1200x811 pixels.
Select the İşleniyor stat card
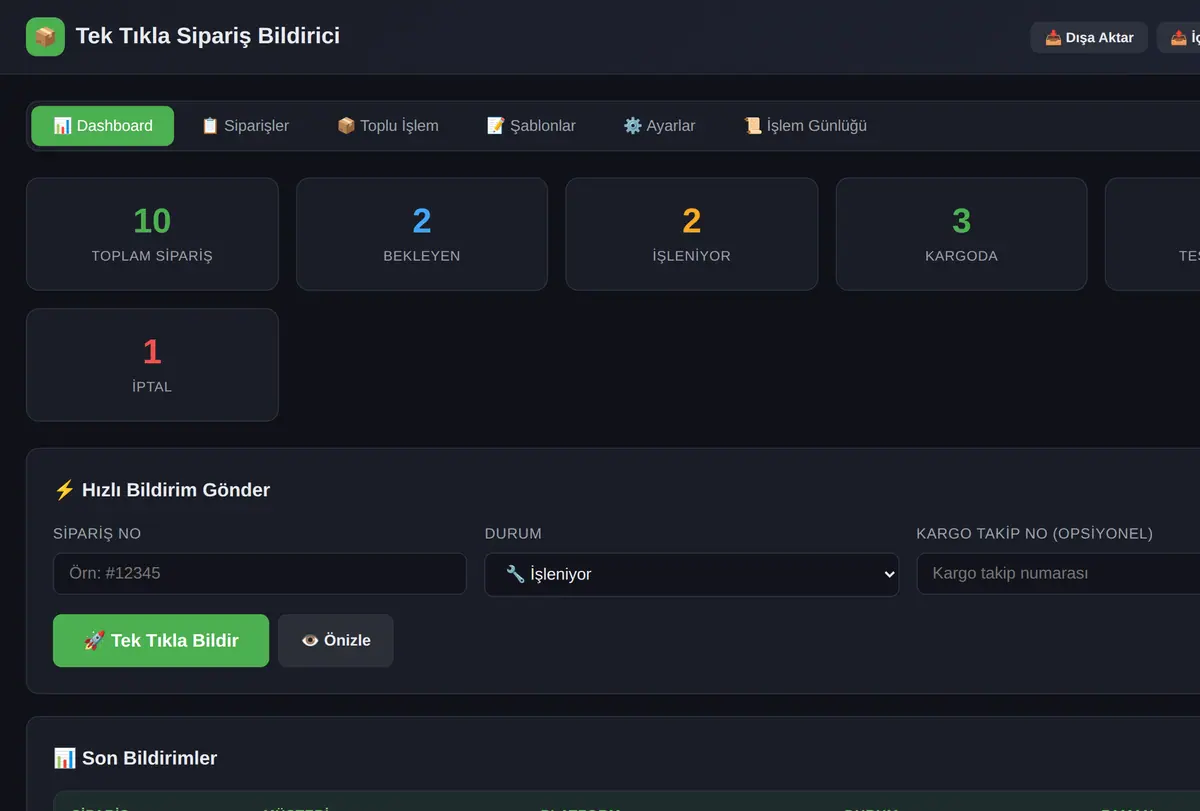[x=692, y=234]
